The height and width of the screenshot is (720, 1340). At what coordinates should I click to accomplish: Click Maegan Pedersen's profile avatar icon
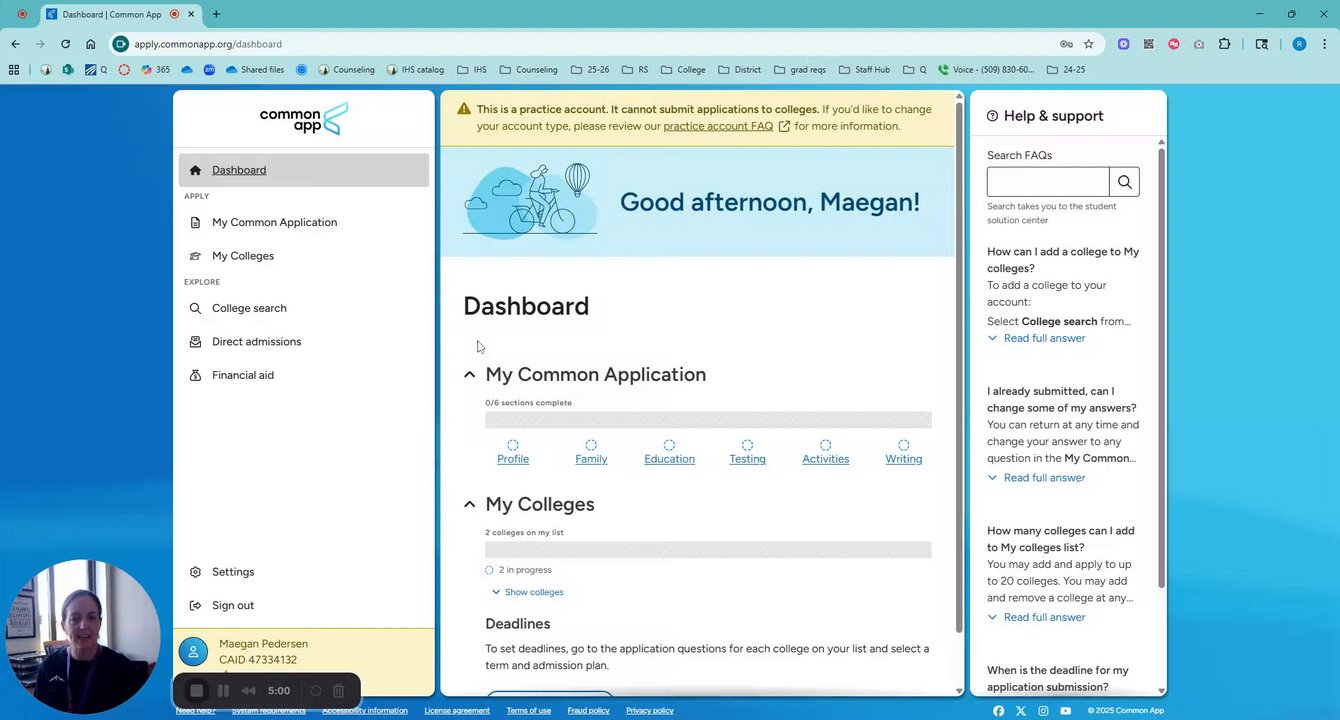point(193,652)
